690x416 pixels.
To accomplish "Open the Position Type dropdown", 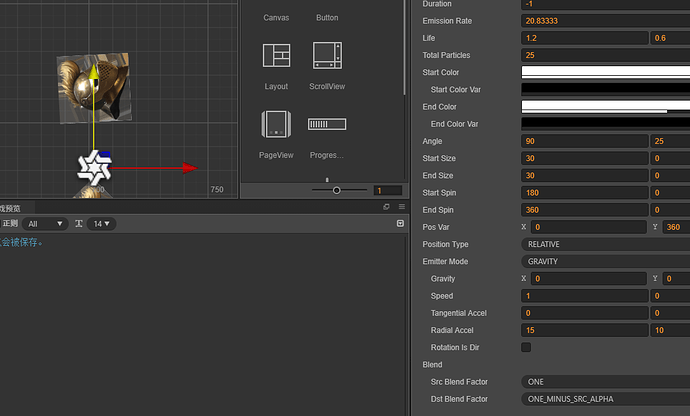I will tap(605, 244).
